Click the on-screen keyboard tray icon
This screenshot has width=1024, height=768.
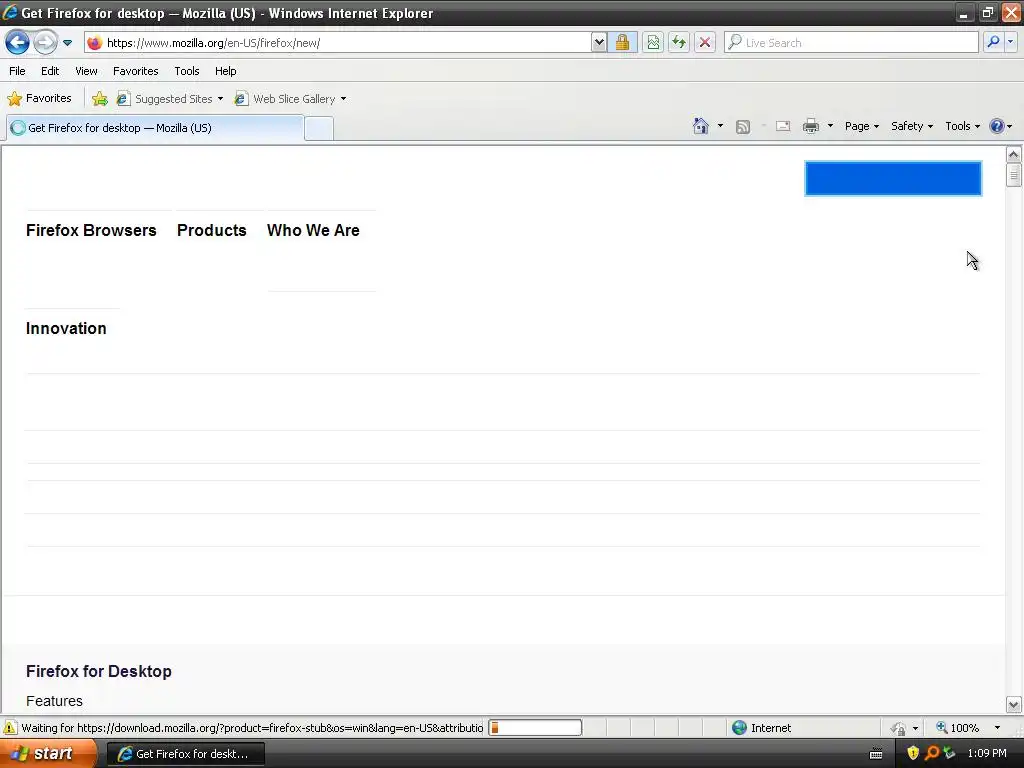(876, 754)
